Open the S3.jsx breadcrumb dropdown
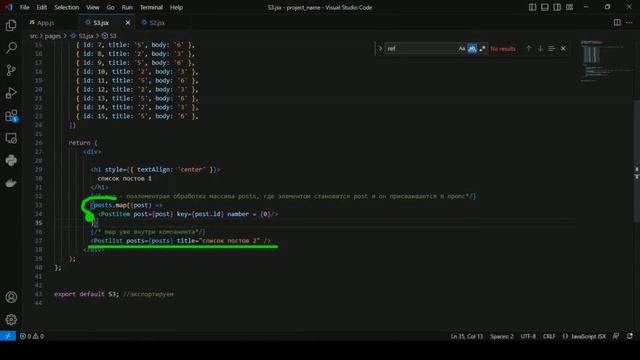 click(x=82, y=36)
